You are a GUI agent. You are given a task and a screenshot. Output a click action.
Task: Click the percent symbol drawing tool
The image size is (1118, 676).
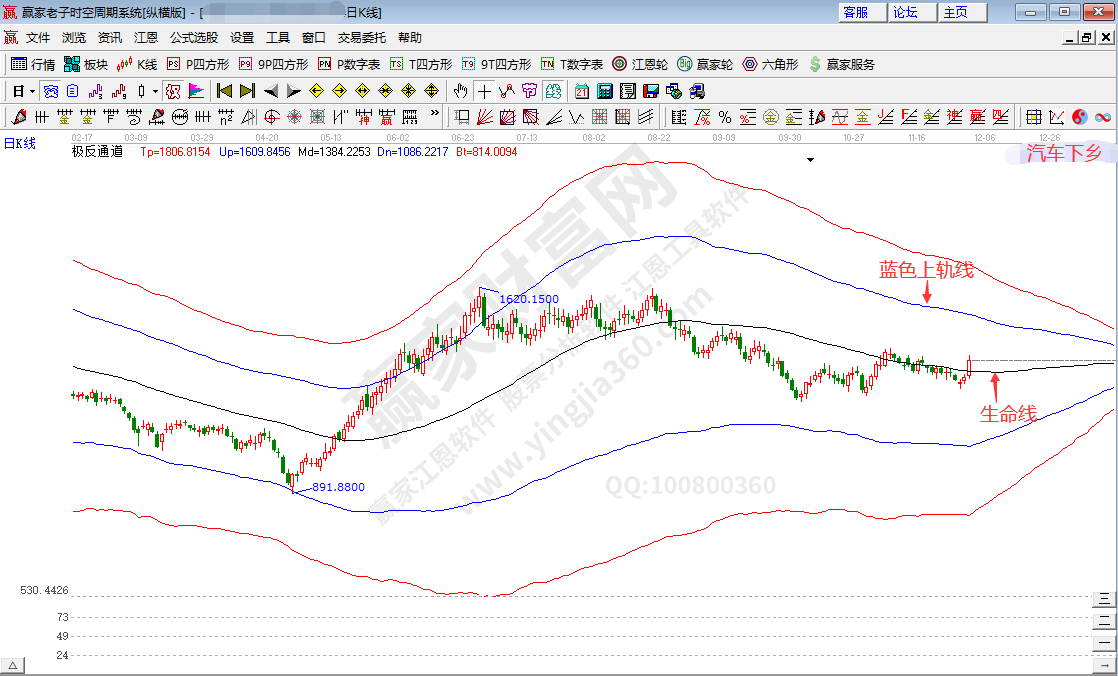[724, 117]
